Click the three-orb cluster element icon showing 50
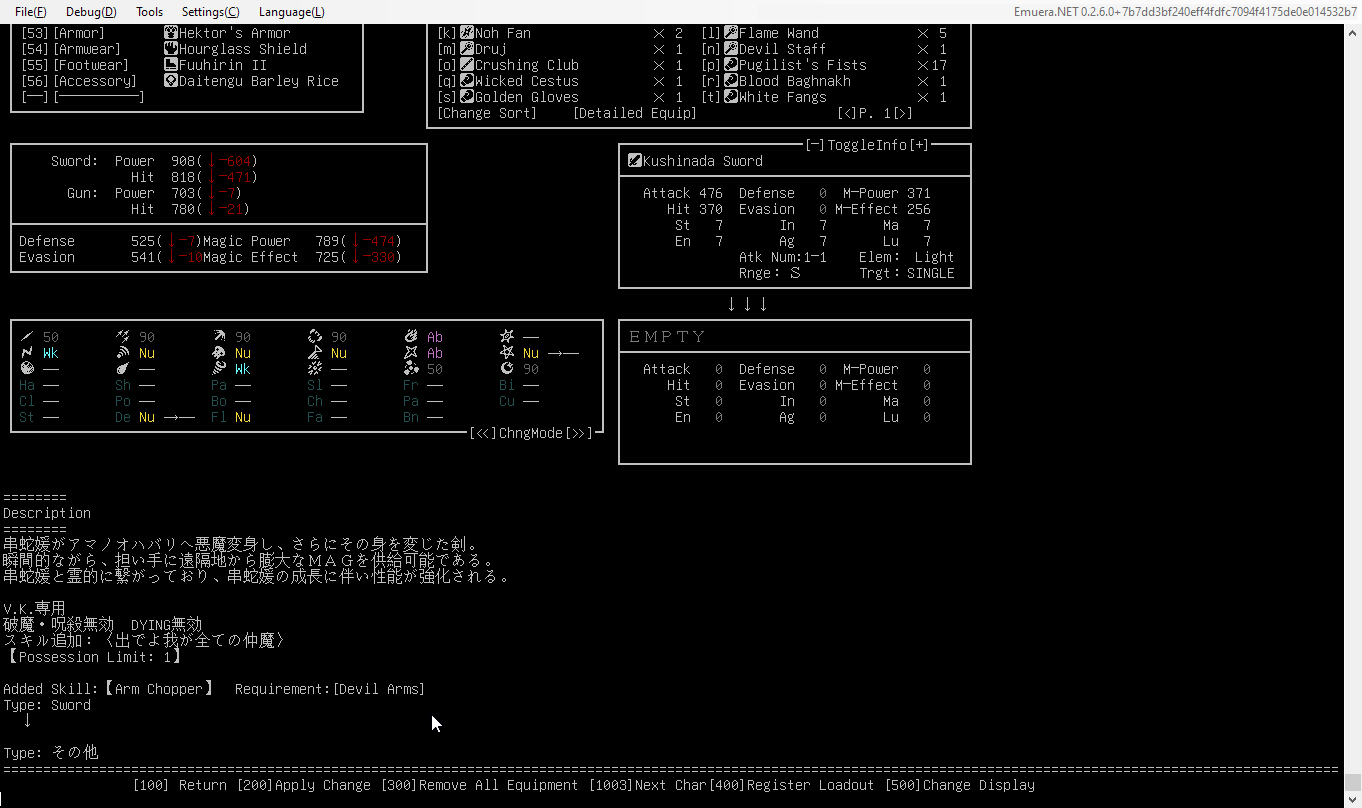Image resolution: width=1362 pixels, height=808 pixels. [x=411, y=369]
